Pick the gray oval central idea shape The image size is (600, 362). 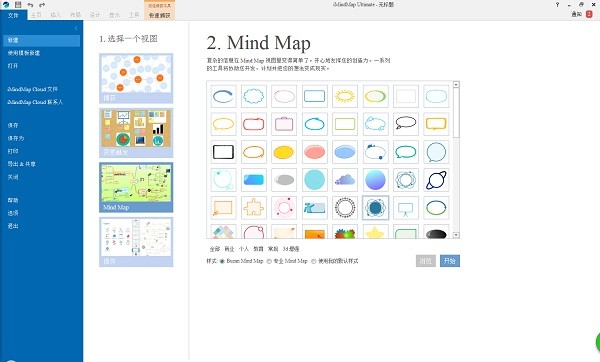tap(284, 180)
